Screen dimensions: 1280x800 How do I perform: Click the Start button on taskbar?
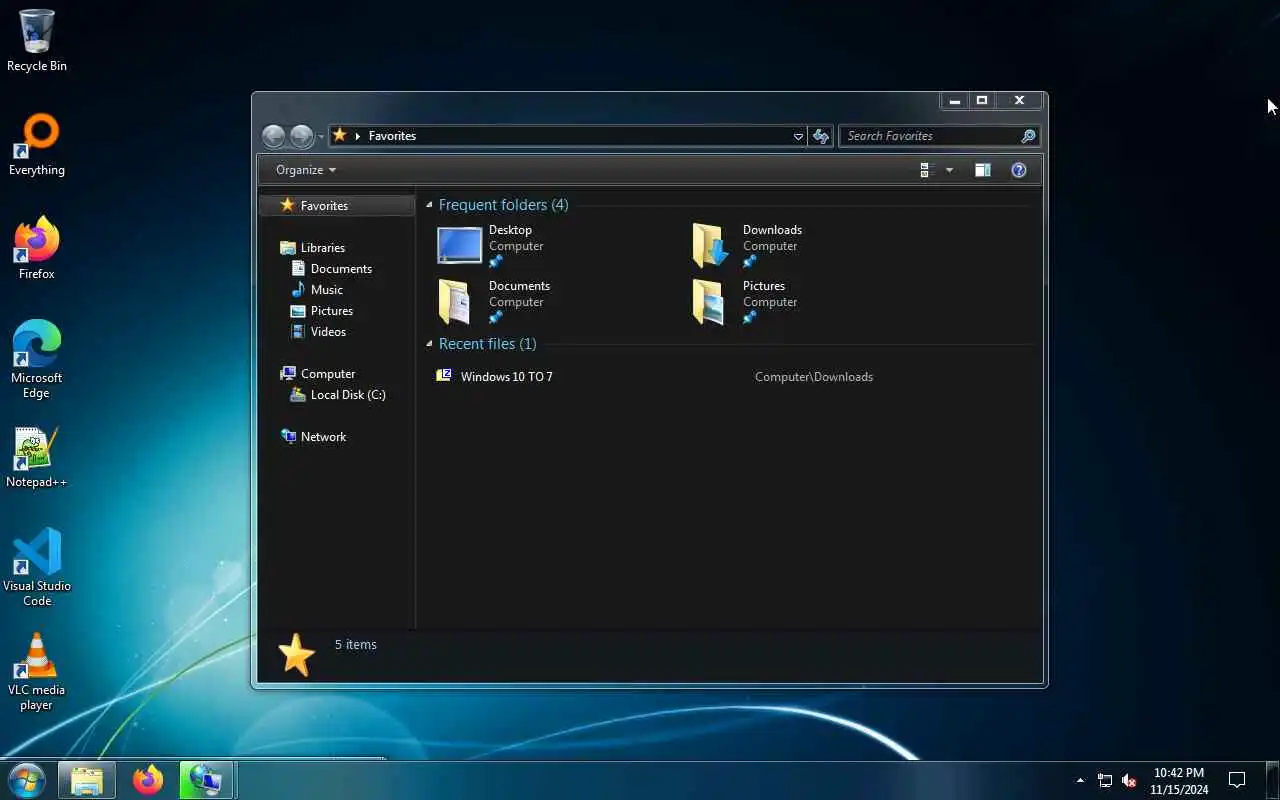tap(26, 779)
